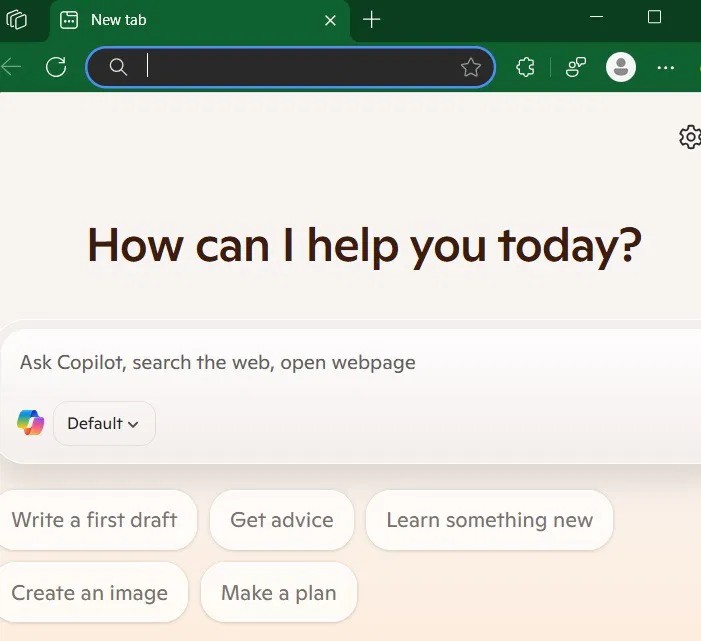Viewport: 701px width, 641px height.
Task: Select the Get advice suggestion
Action: [281, 520]
